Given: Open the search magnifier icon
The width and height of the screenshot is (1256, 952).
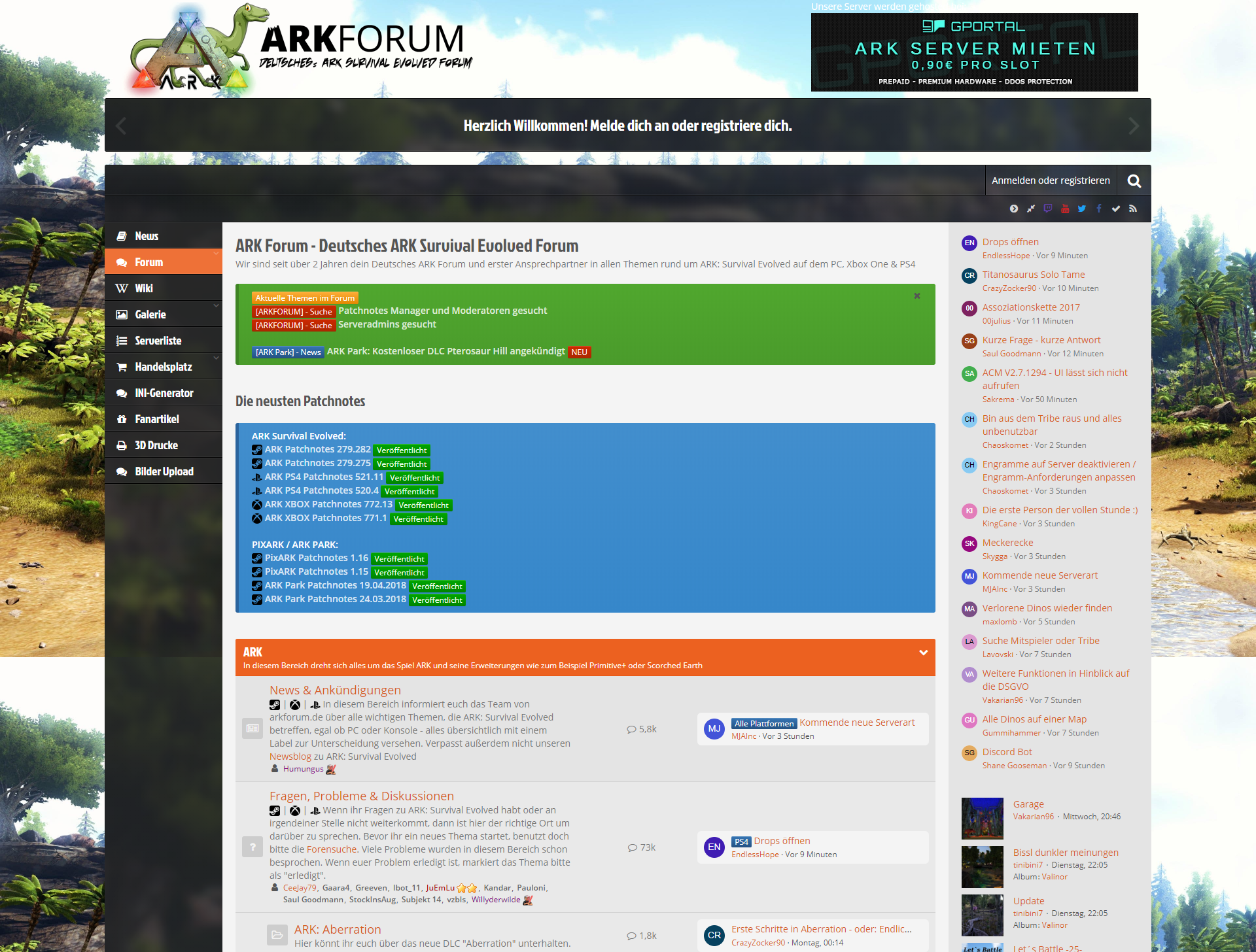Looking at the screenshot, I should tap(1134, 180).
